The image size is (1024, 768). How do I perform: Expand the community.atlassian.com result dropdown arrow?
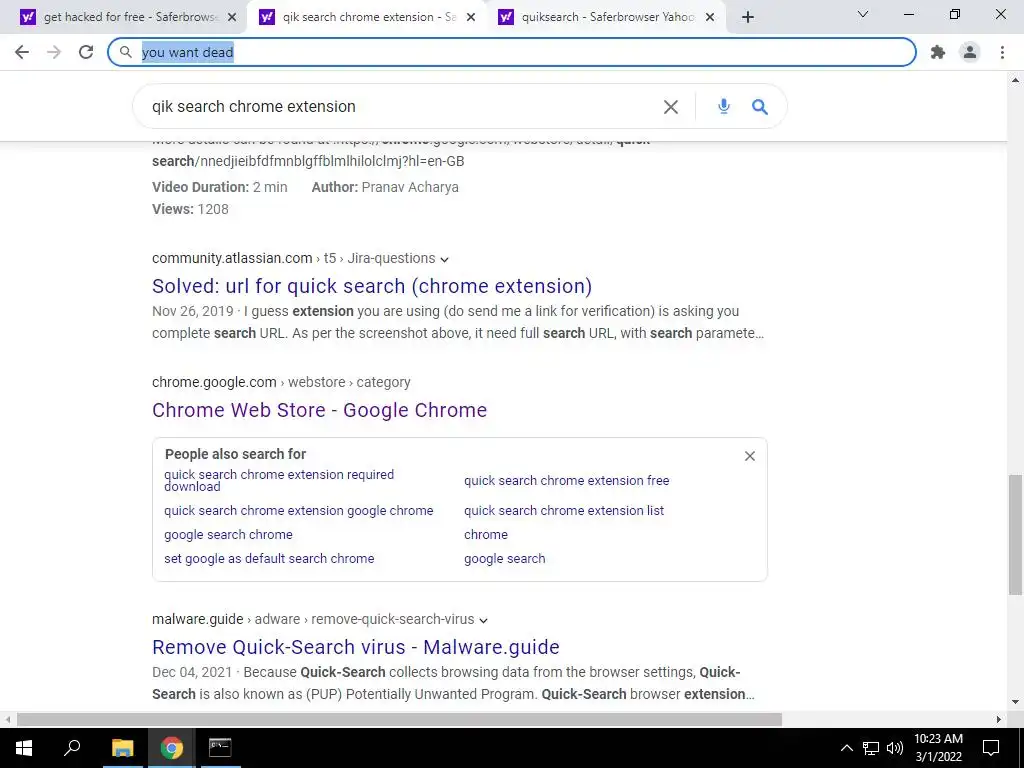[445, 259]
